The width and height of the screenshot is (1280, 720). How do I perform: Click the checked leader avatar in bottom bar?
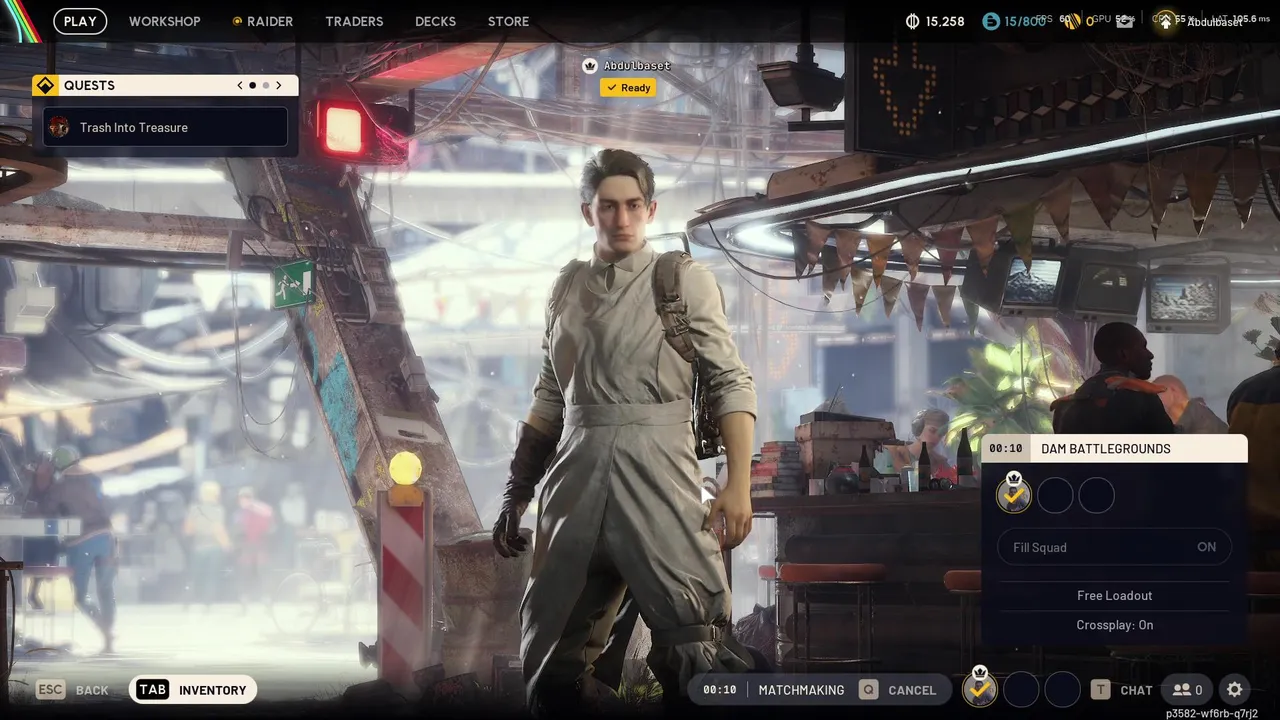pos(980,689)
